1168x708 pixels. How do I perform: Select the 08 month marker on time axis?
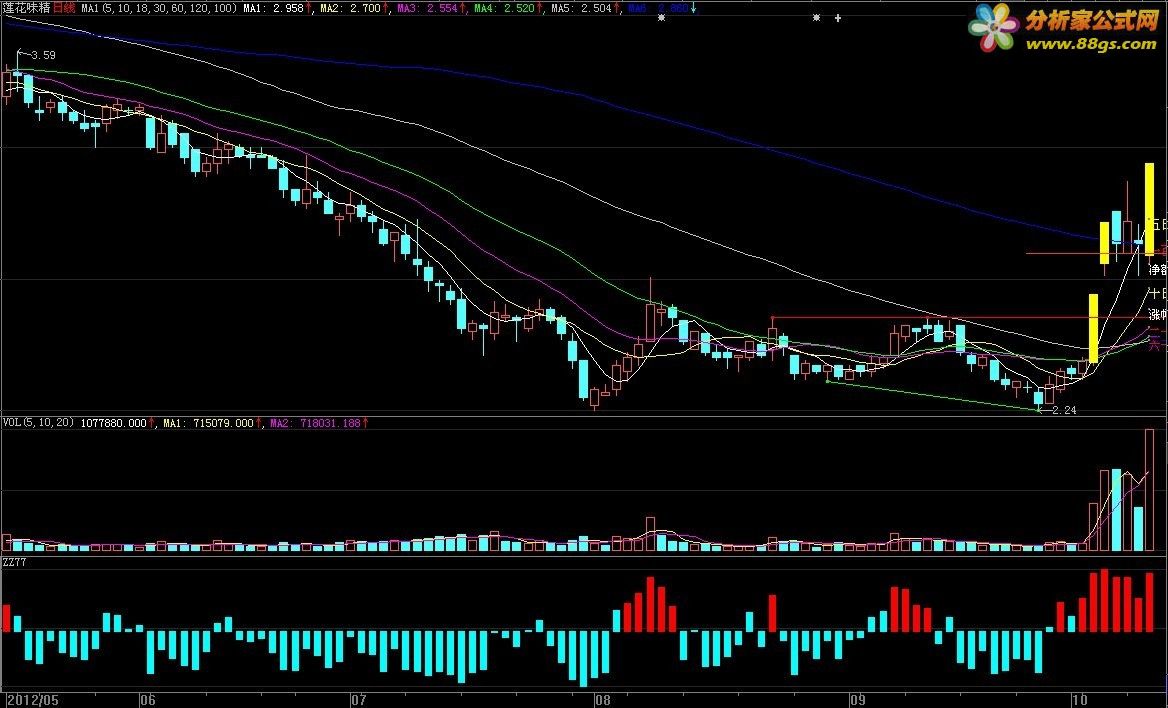pos(603,700)
